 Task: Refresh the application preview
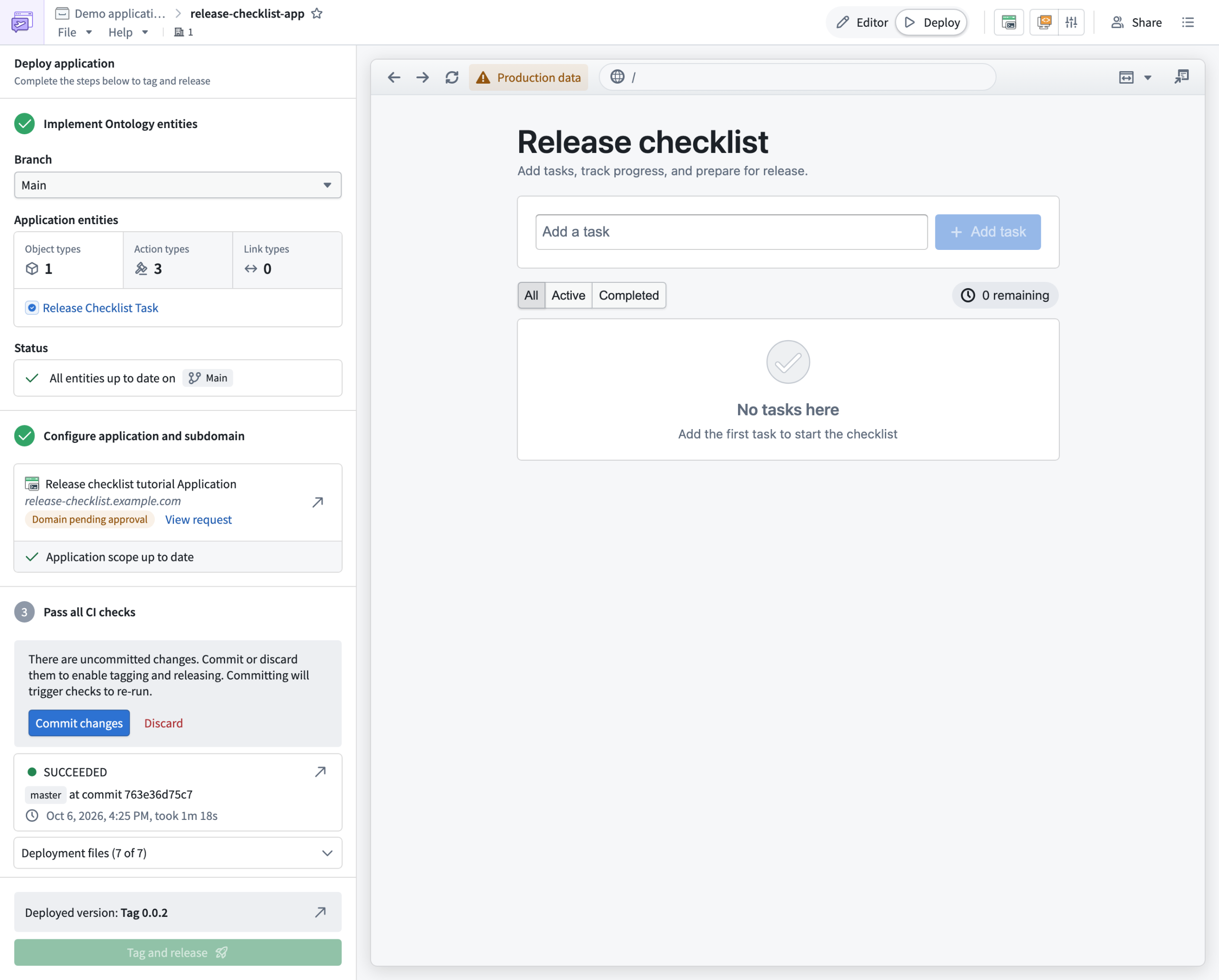tap(452, 77)
